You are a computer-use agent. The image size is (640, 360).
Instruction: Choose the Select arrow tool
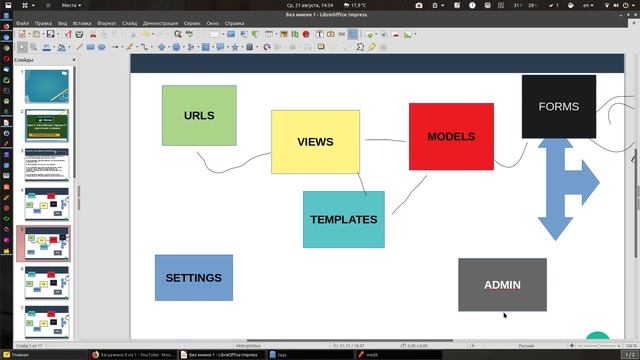pos(22,47)
